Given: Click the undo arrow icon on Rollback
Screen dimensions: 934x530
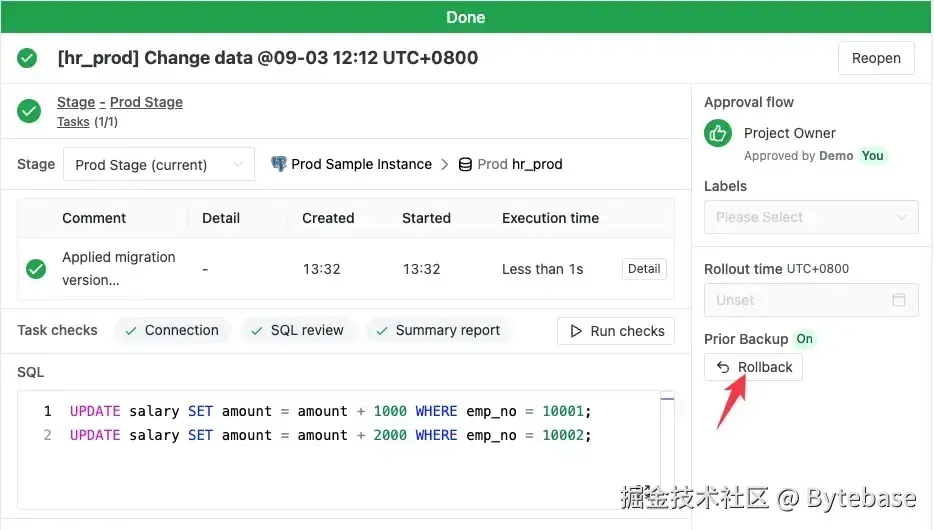Looking at the screenshot, I should pos(723,367).
